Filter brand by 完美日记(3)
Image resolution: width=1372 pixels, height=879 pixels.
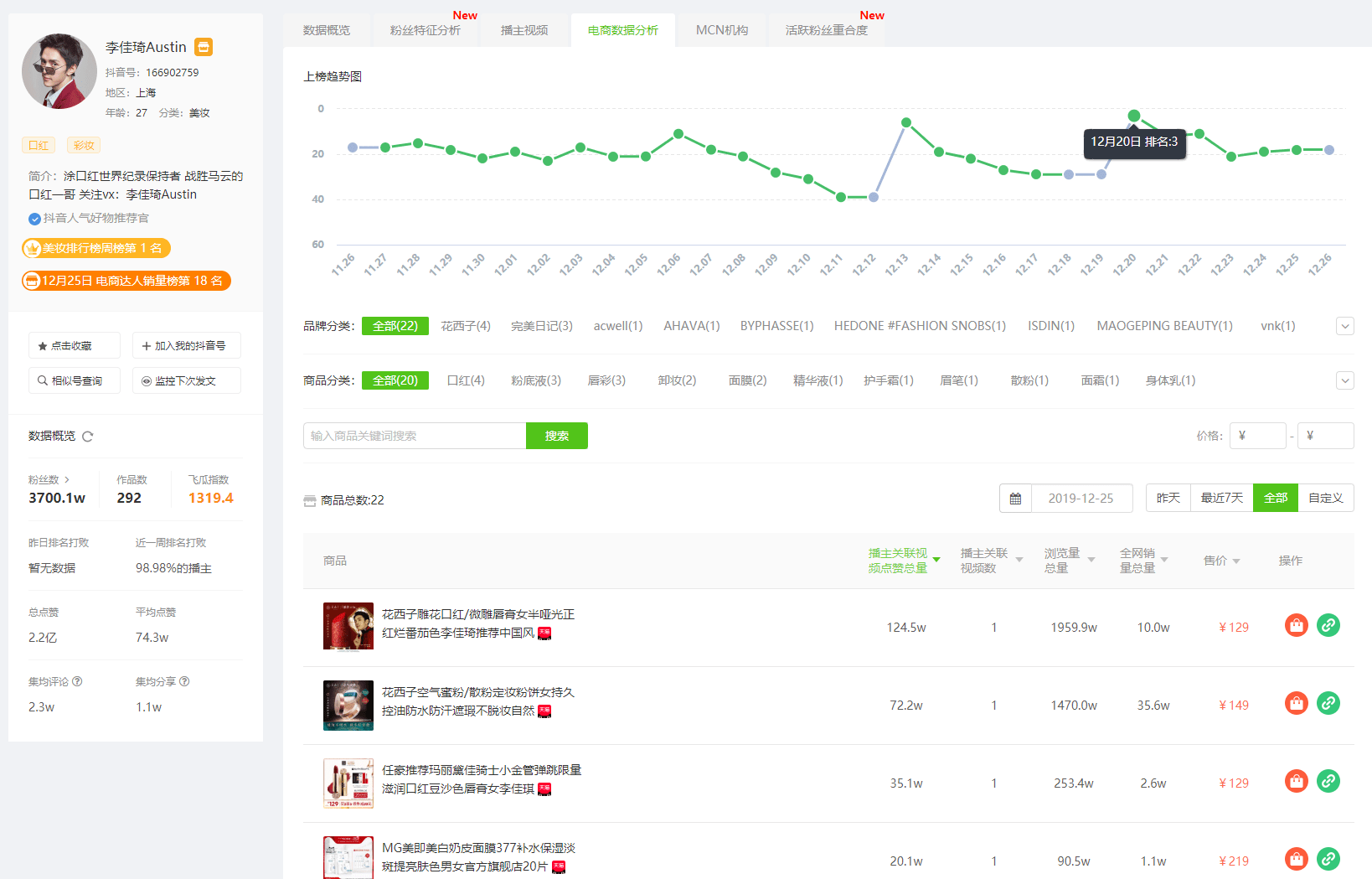coord(542,326)
